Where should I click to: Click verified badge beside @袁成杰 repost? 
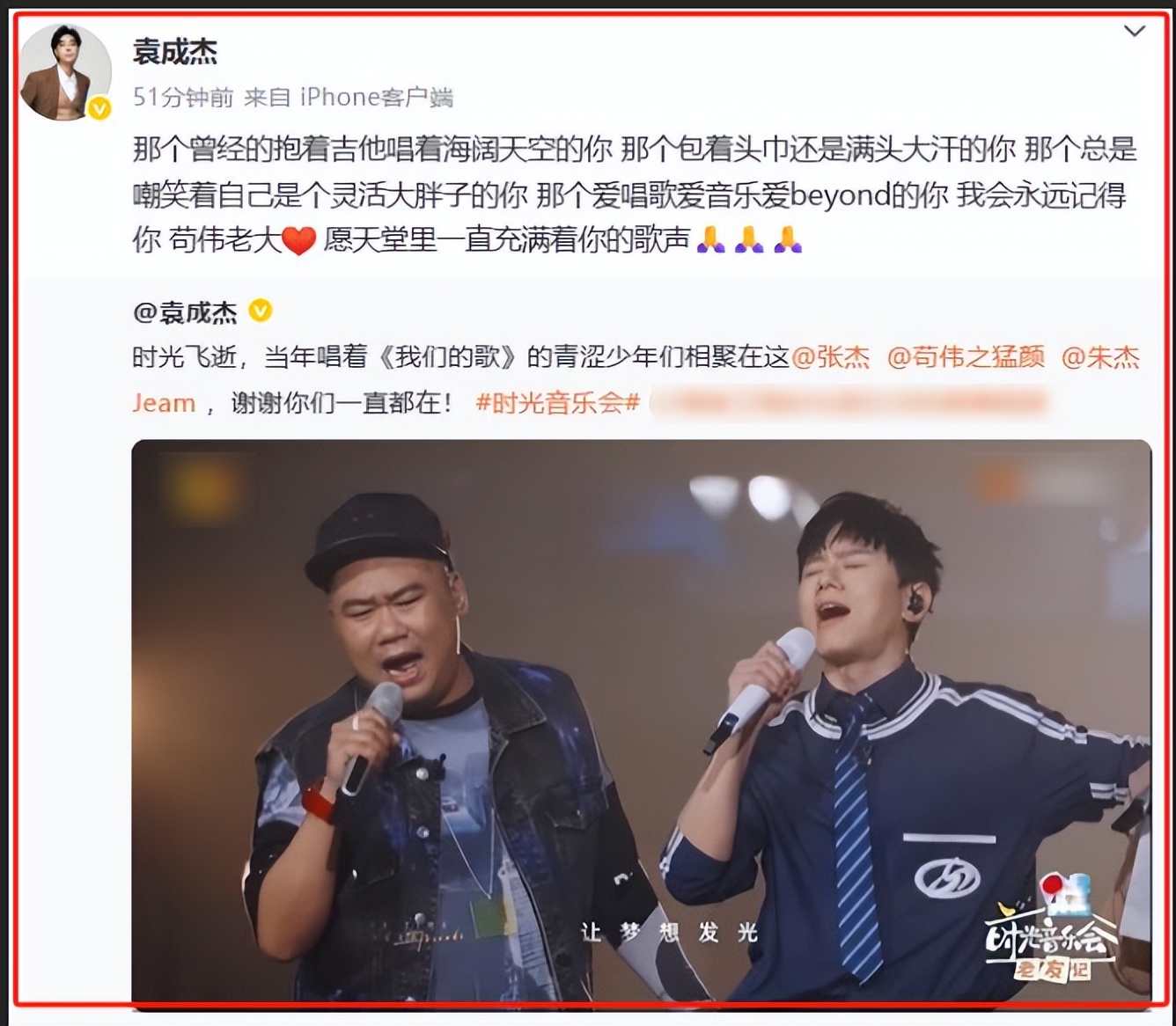coord(261,311)
